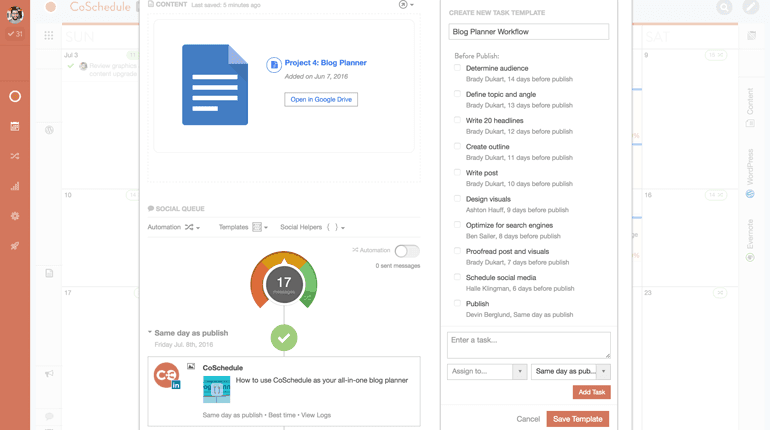
Task: Check the Proofread post and visuals task
Action: [457, 251]
